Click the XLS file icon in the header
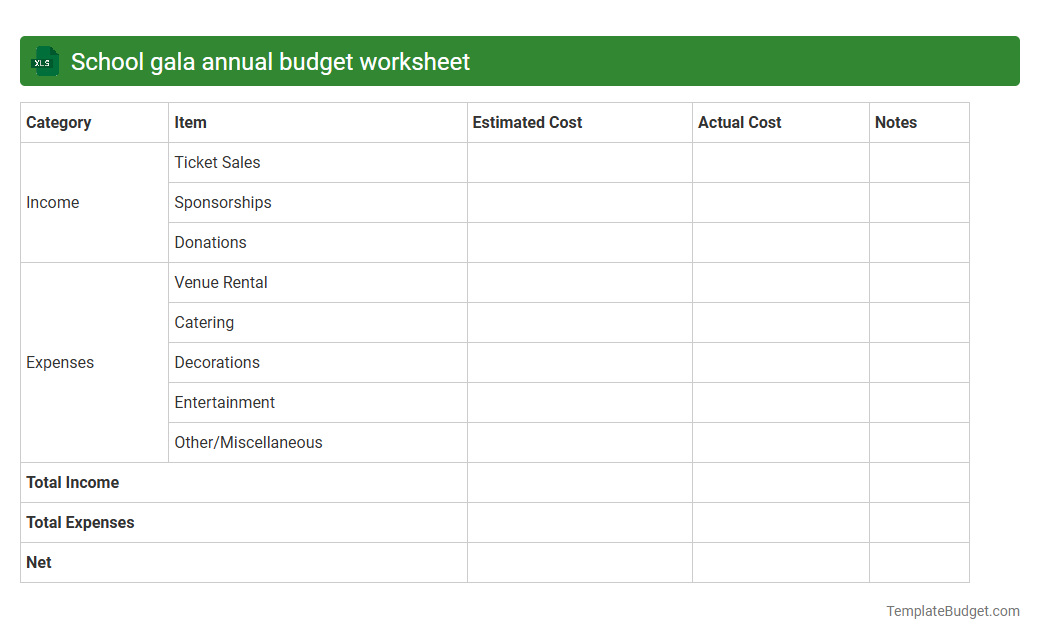This screenshot has height=640, width=1040. click(x=44, y=61)
